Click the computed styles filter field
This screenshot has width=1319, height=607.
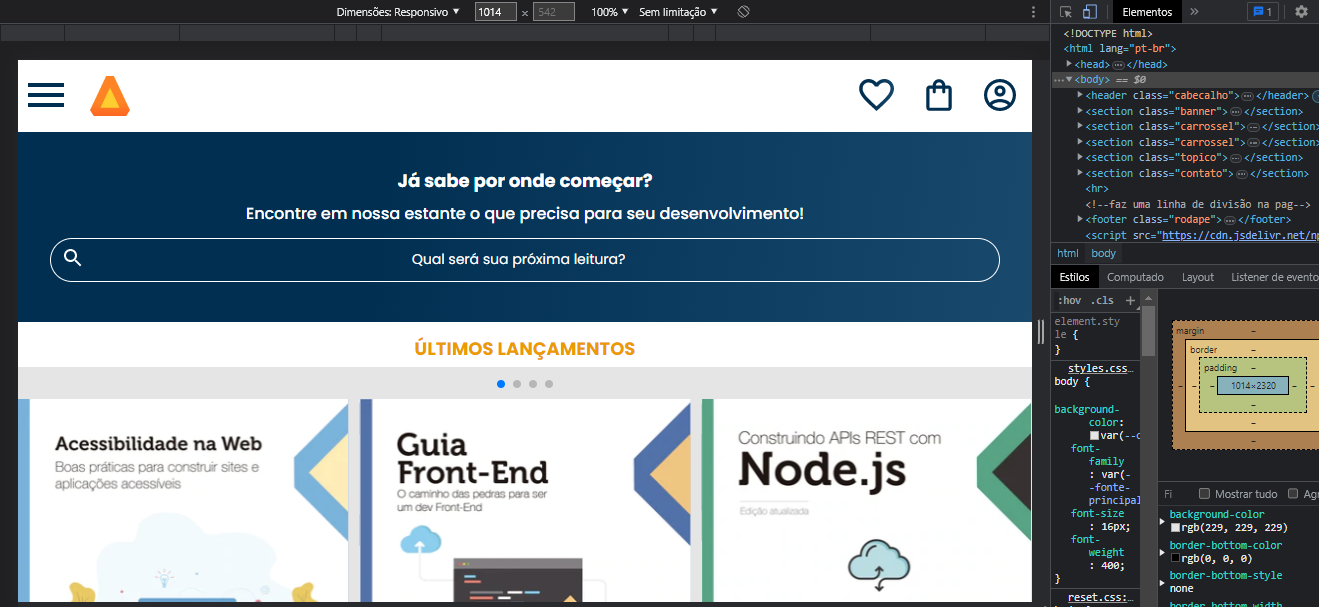1176,494
